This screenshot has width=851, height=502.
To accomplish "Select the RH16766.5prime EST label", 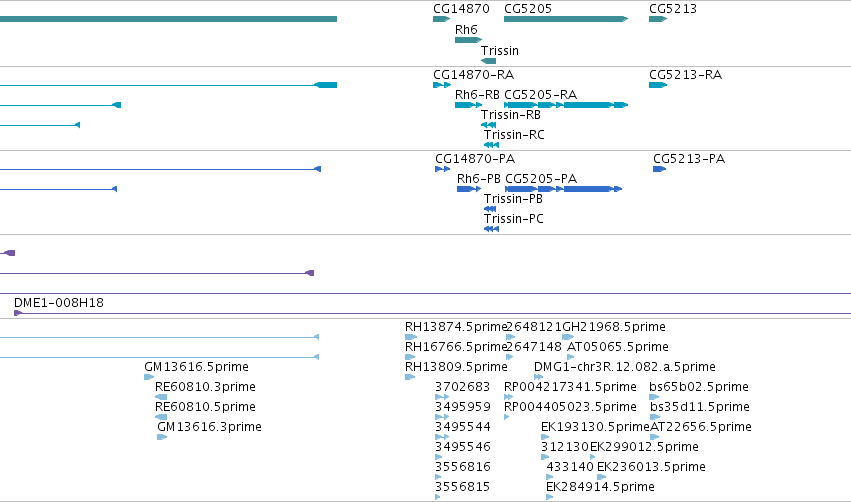I will [456, 347].
